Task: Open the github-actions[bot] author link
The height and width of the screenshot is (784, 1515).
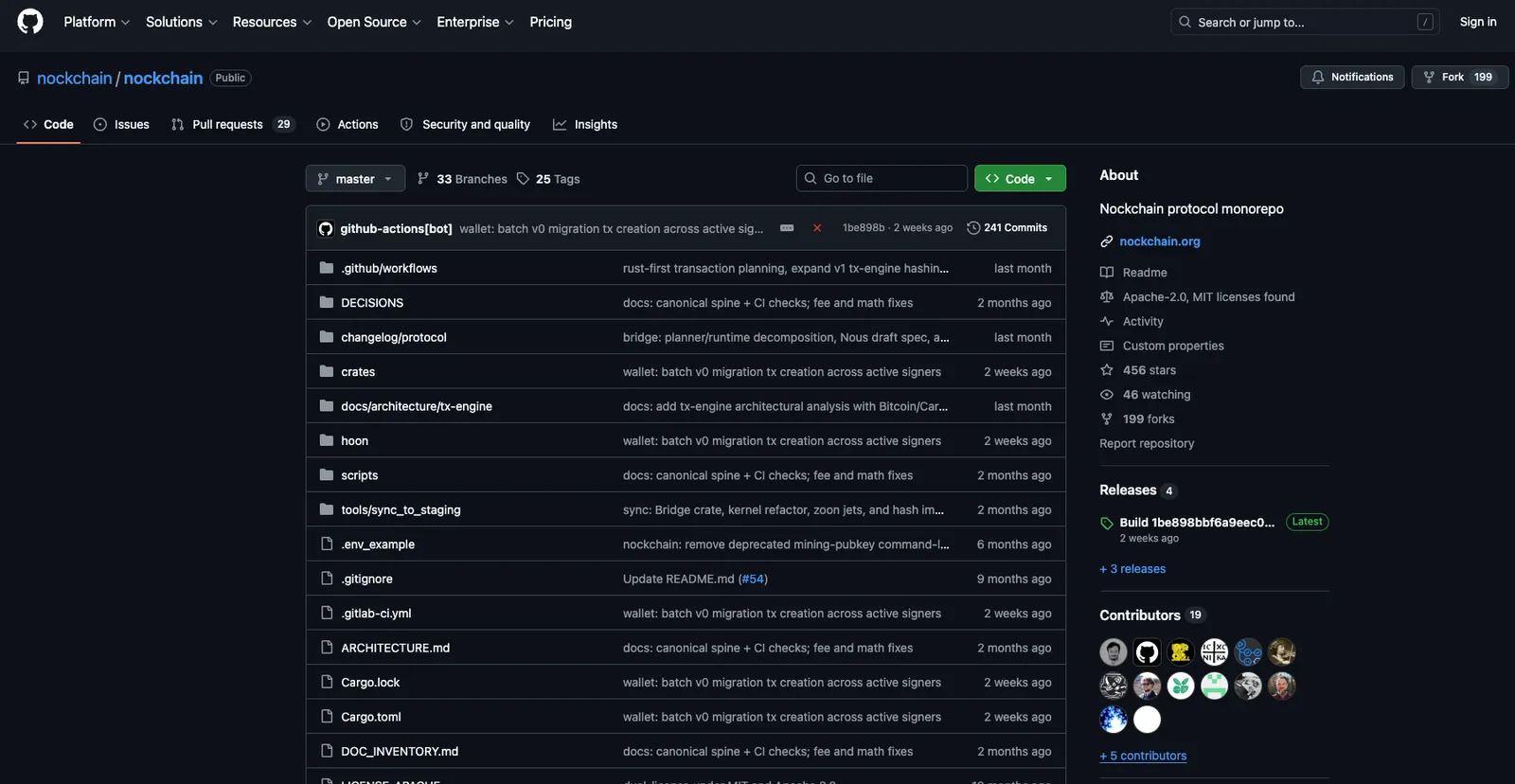Action: coord(396,228)
